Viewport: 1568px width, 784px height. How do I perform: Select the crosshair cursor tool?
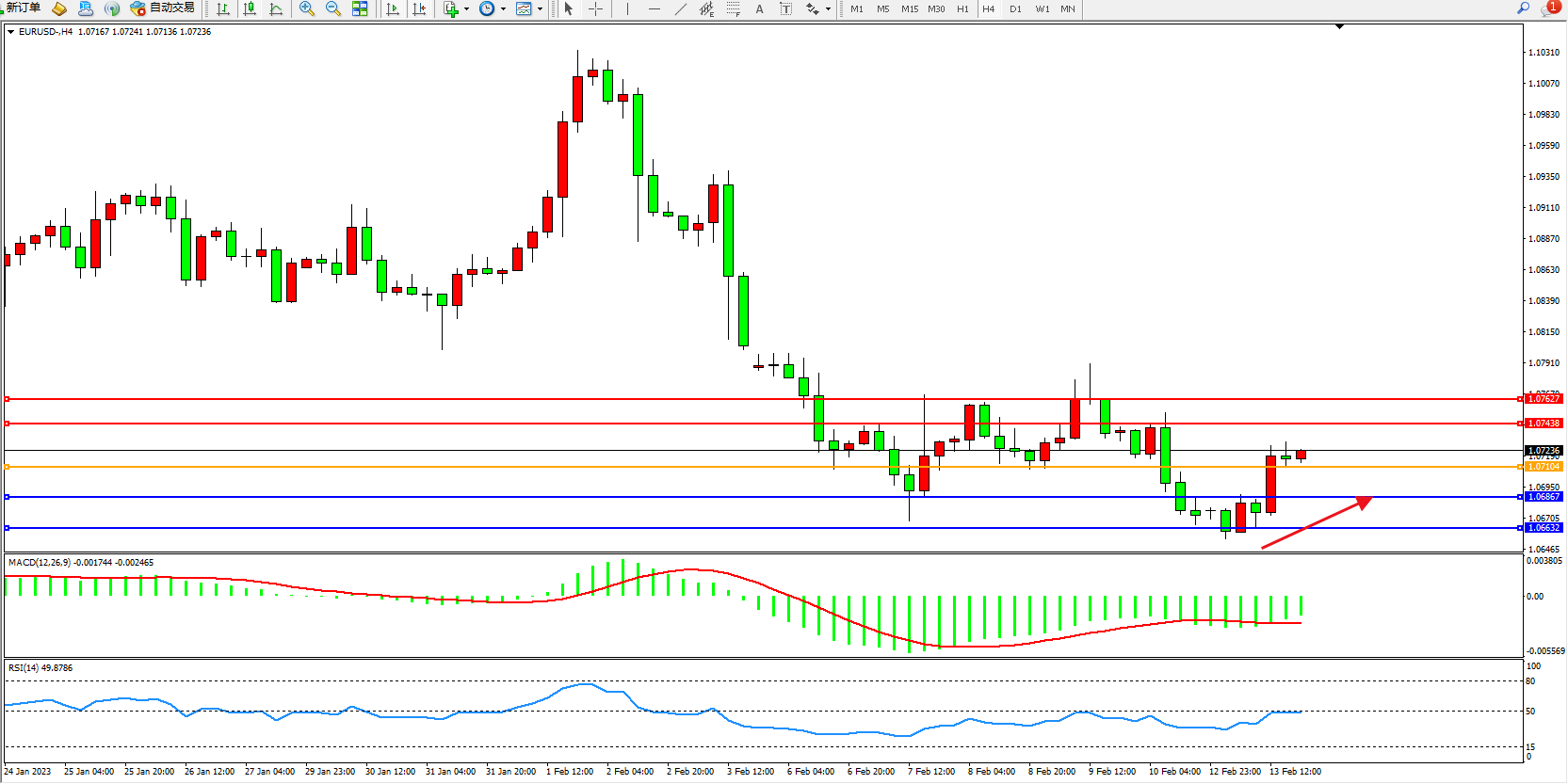click(595, 8)
